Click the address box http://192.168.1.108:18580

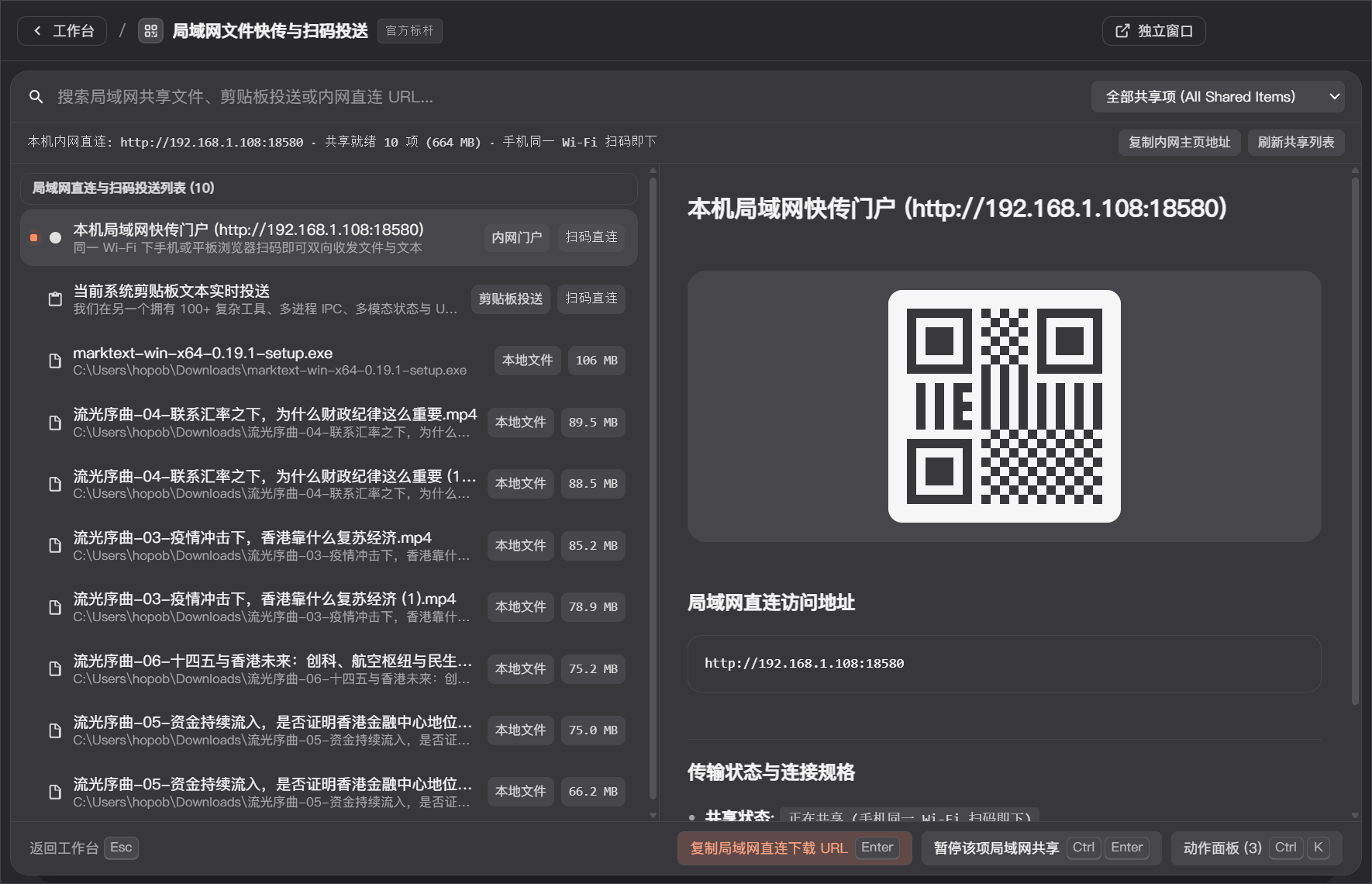tap(1005, 664)
